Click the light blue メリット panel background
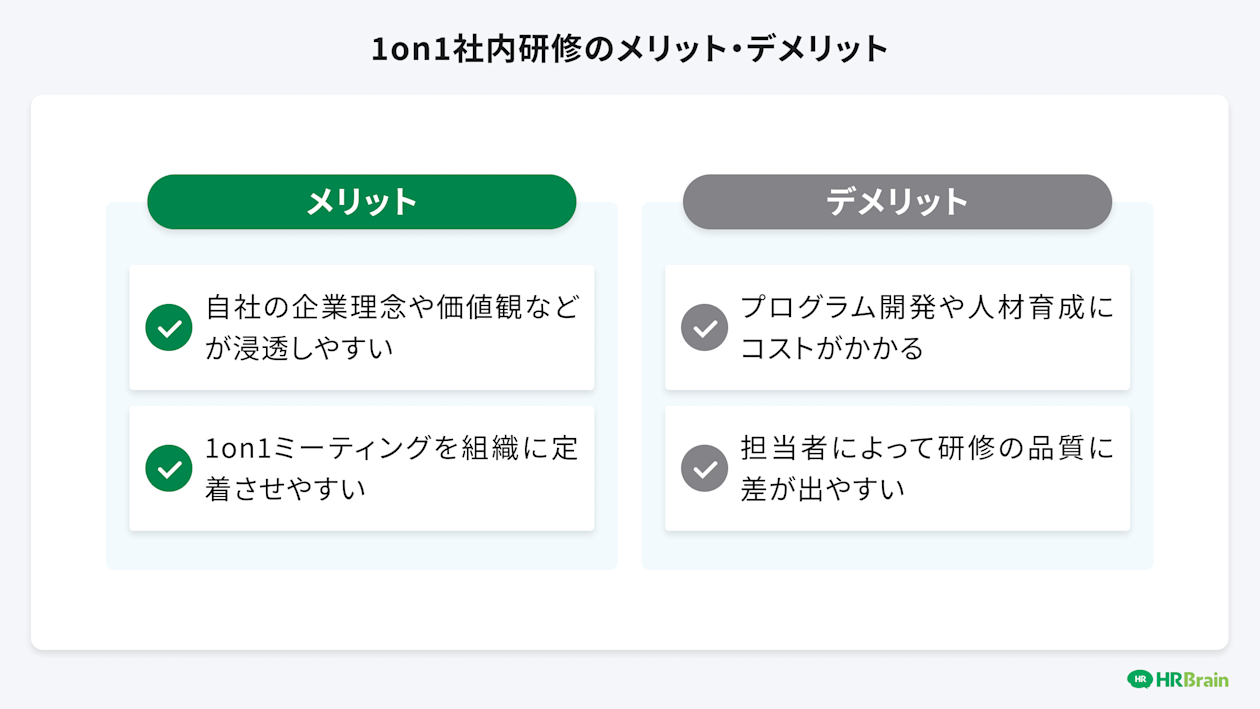This screenshot has height=709, width=1260. (x=362, y=549)
